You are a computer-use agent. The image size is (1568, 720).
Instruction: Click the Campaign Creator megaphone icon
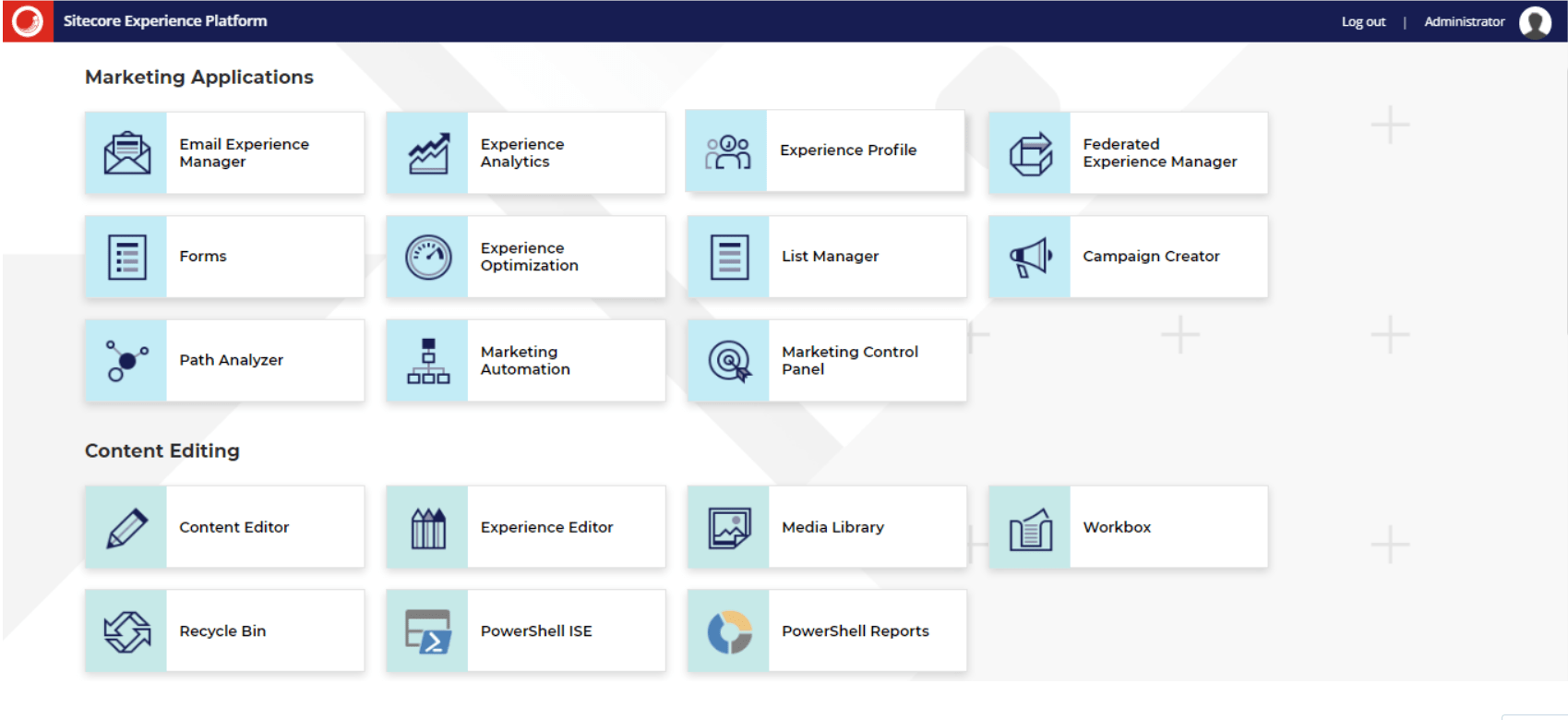[x=1030, y=257]
